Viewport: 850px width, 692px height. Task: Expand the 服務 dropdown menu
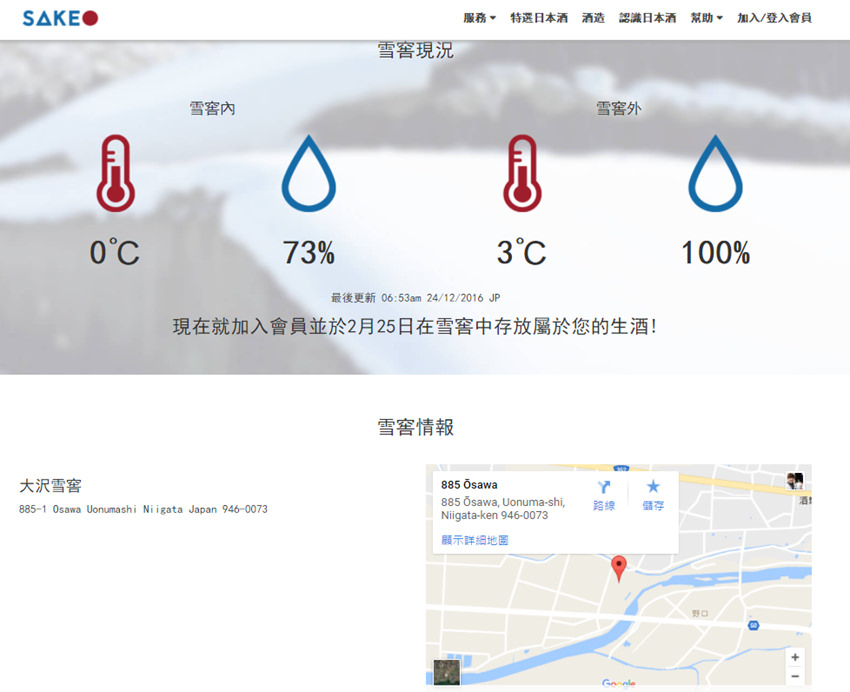coord(479,18)
